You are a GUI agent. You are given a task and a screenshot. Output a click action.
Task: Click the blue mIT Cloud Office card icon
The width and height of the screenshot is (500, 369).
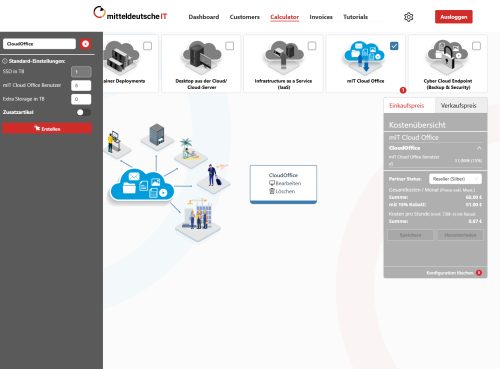click(x=365, y=57)
